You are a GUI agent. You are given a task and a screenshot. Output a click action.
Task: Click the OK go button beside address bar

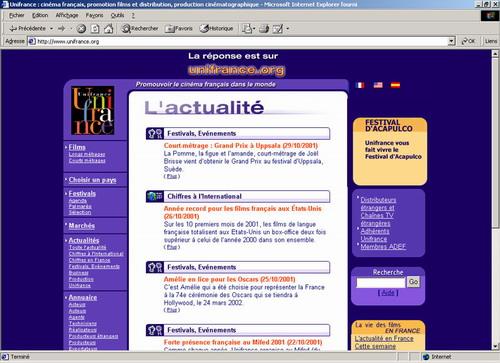click(468, 41)
